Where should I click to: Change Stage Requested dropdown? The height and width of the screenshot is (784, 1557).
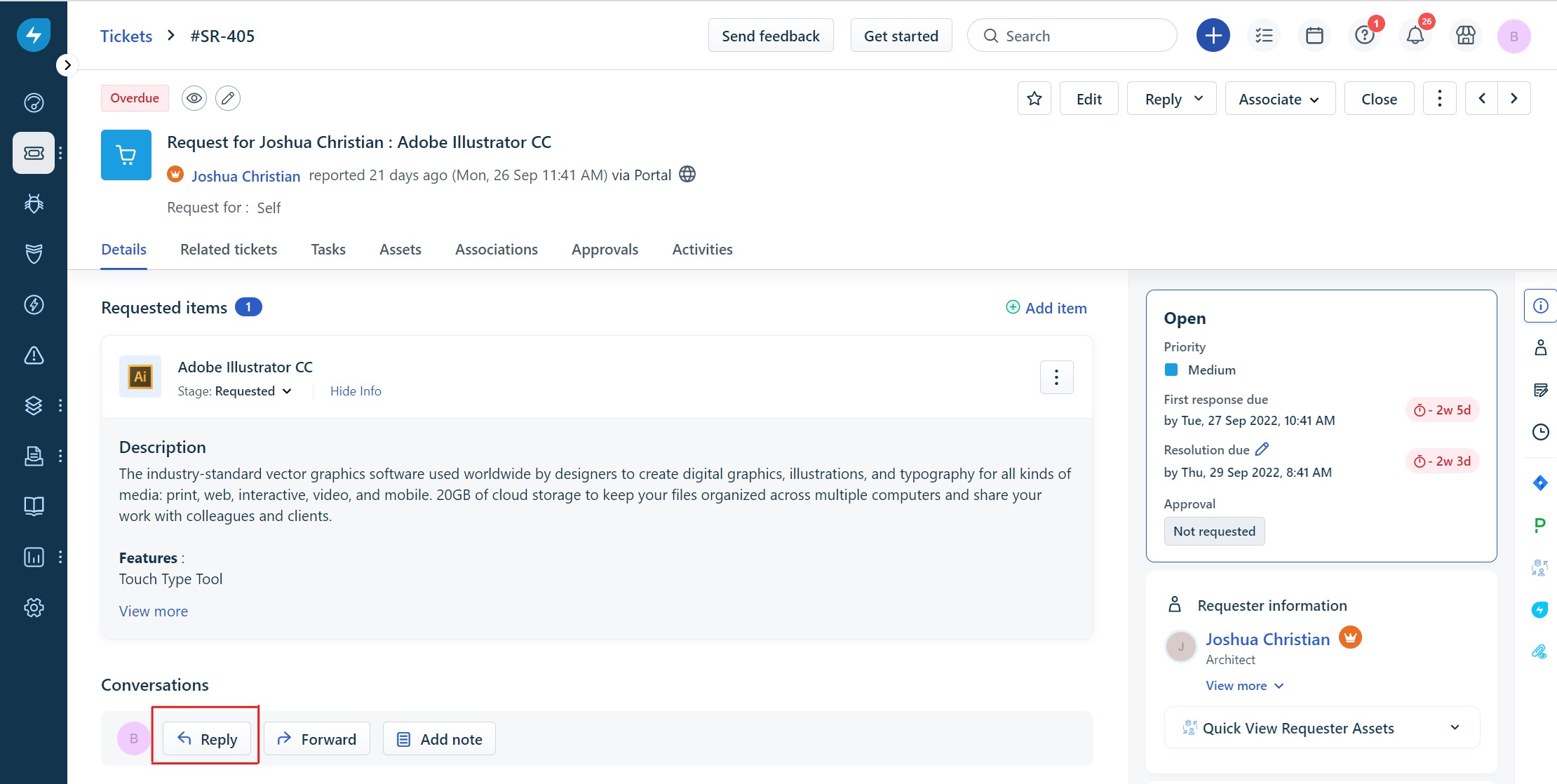(252, 391)
